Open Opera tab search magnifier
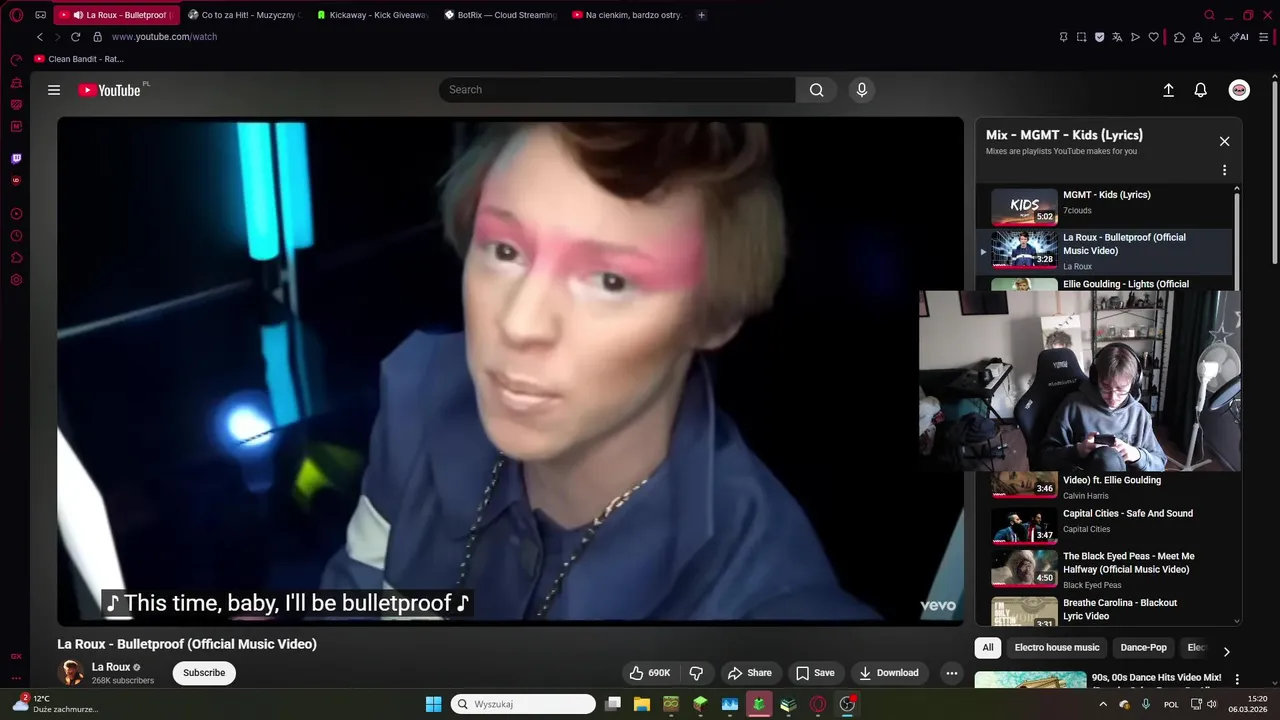Viewport: 1280px width, 720px height. pyautogui.click(x=1209, y=15)
